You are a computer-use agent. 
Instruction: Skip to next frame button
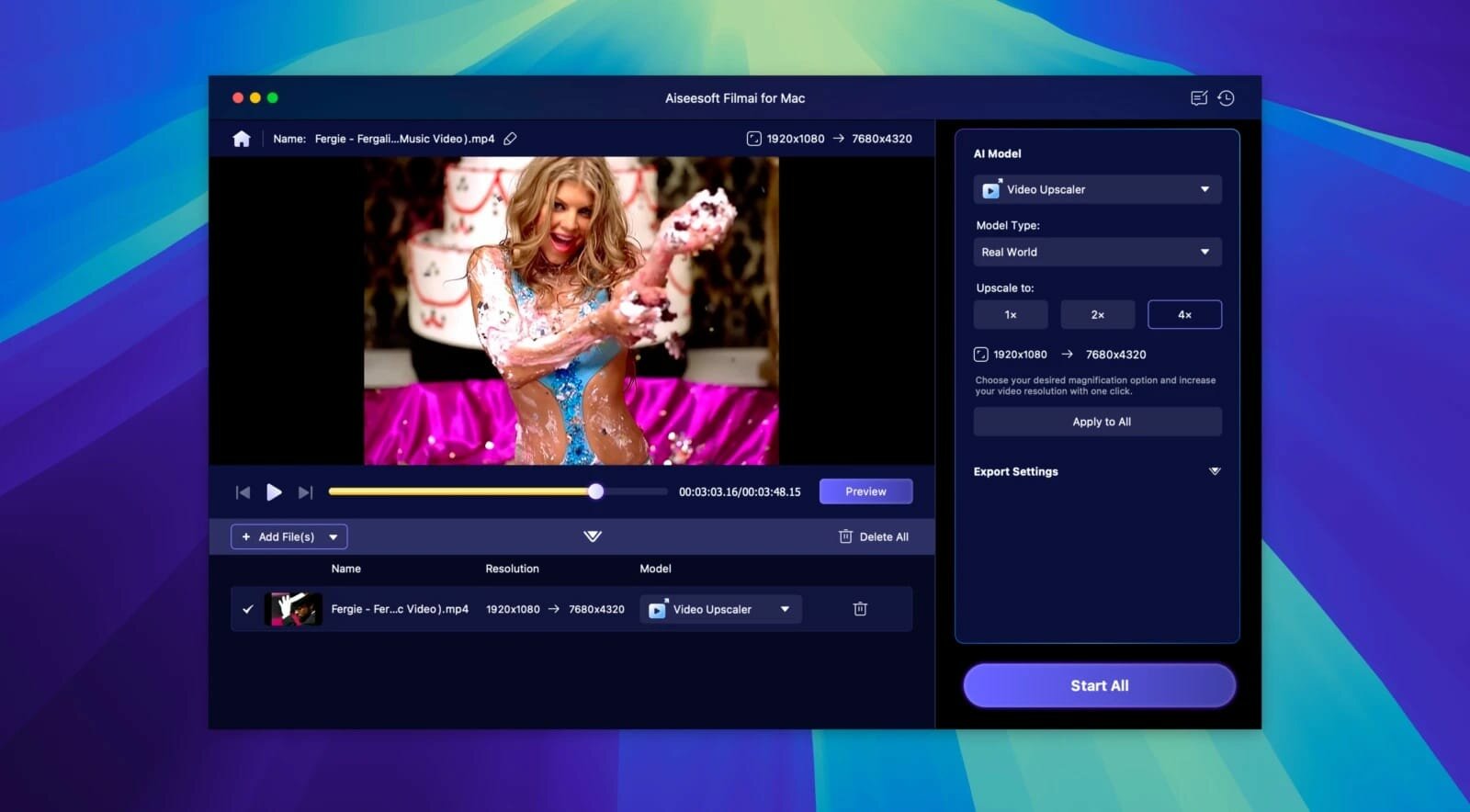tap(306, 492)
